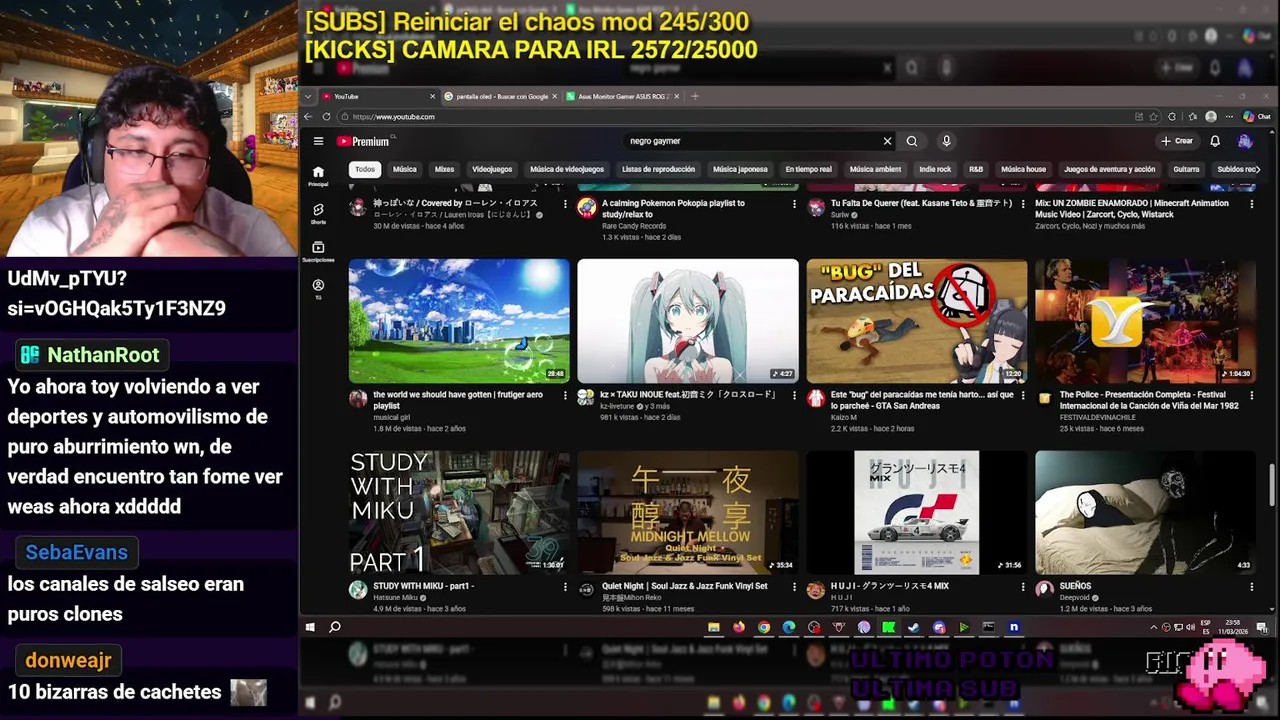Open the Hatsune Miku kz×TAKU INOUE thumbnail

pos(688,321)
